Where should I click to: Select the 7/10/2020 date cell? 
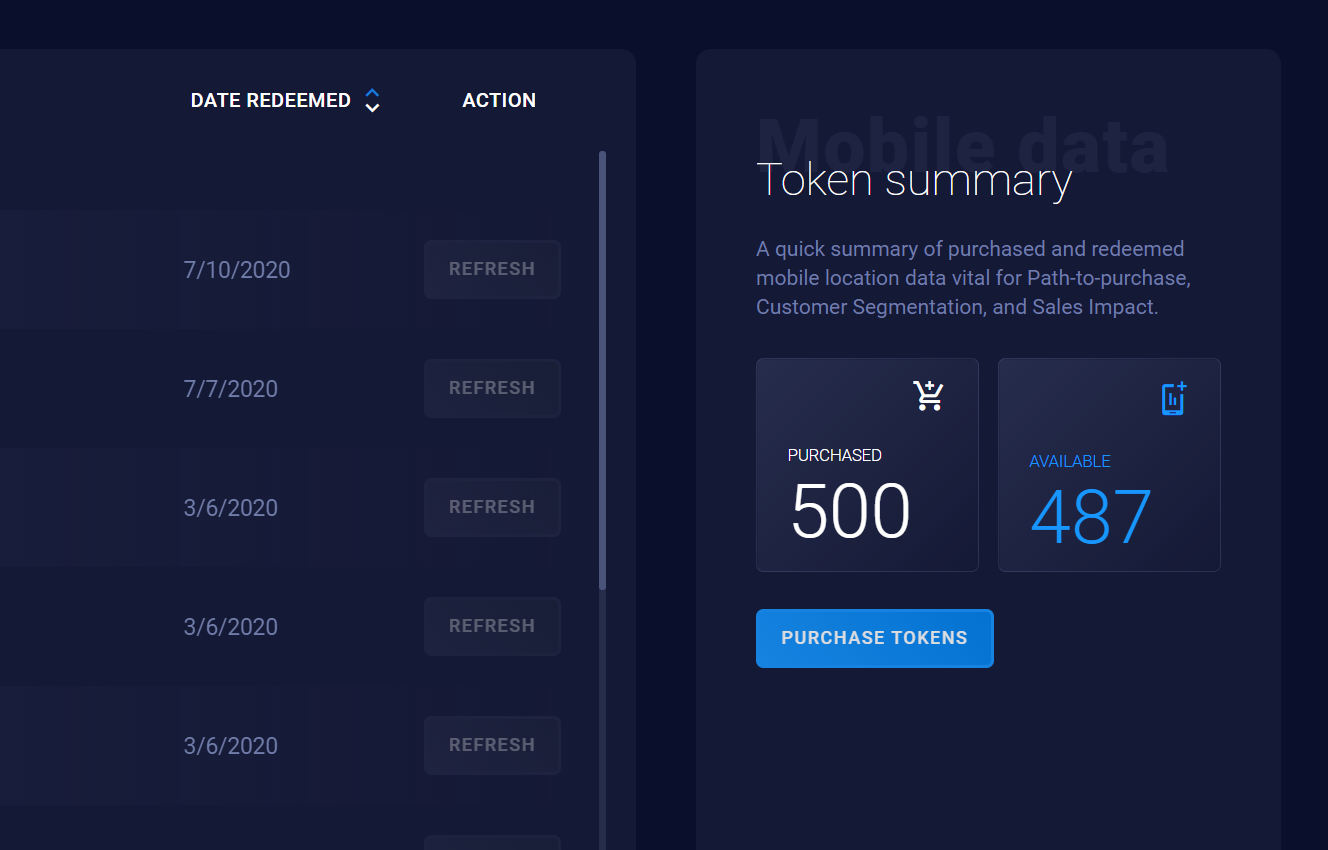pos(237,270)
